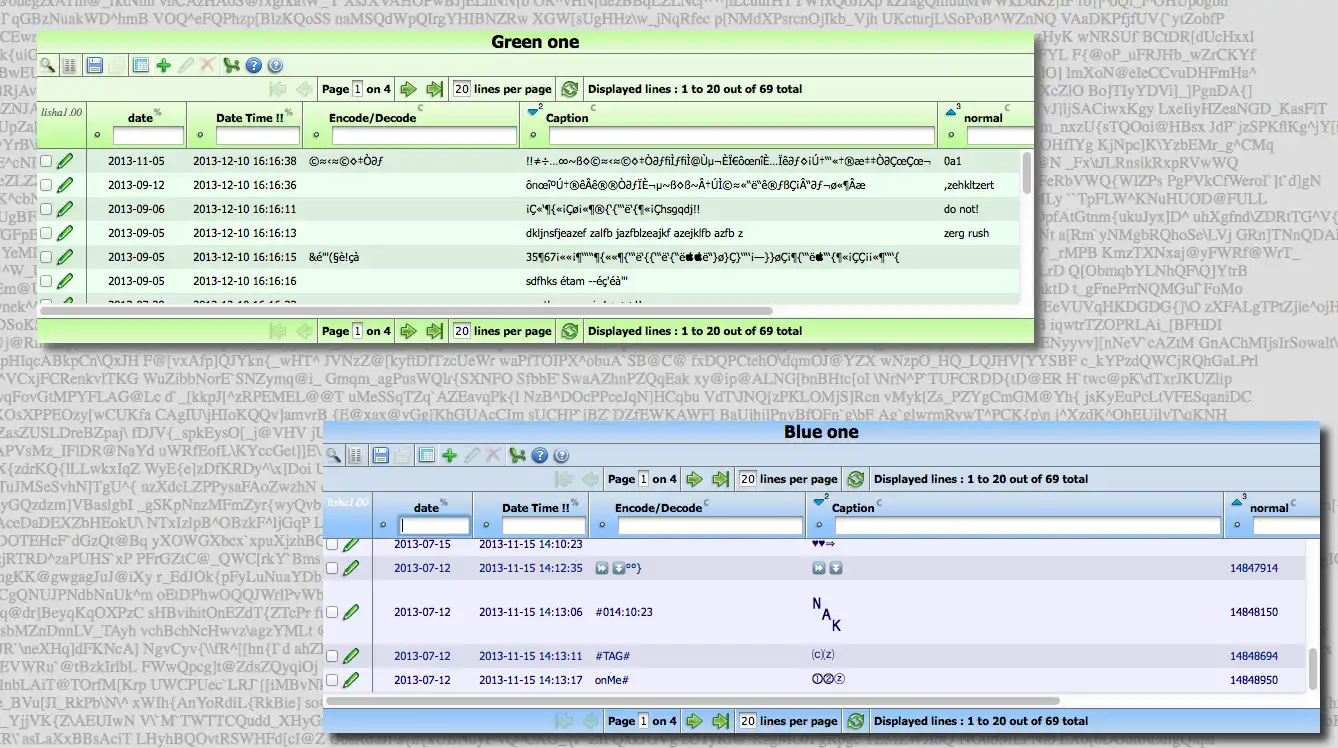The image size is (1338, 748).
Task: Click the horizontal scrollbar of Blue one table
Action: [x=692, y=701]
